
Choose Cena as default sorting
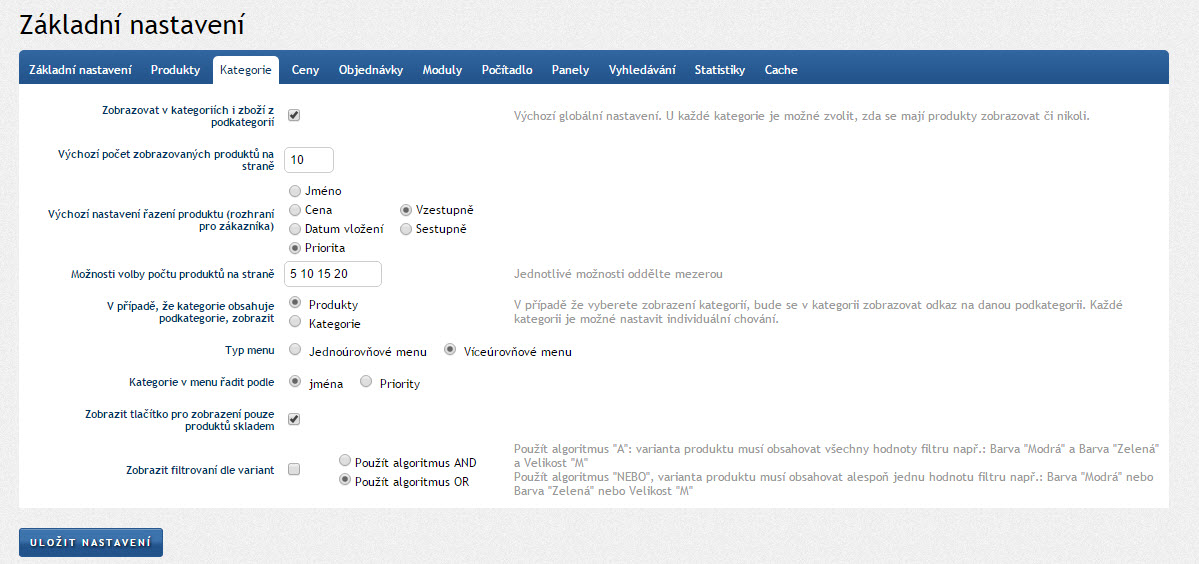(295, 210)
